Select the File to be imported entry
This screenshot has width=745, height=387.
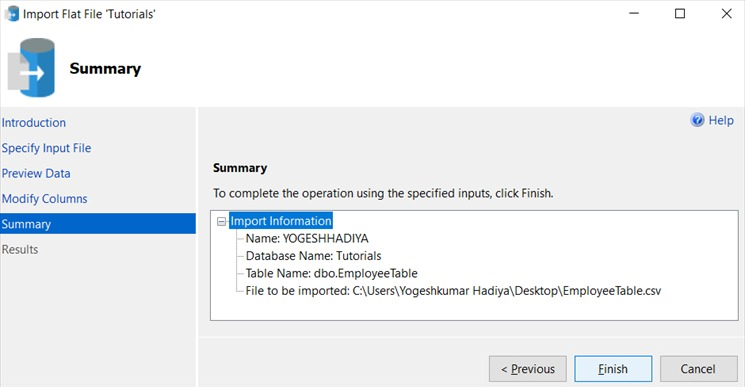point(453,291)
